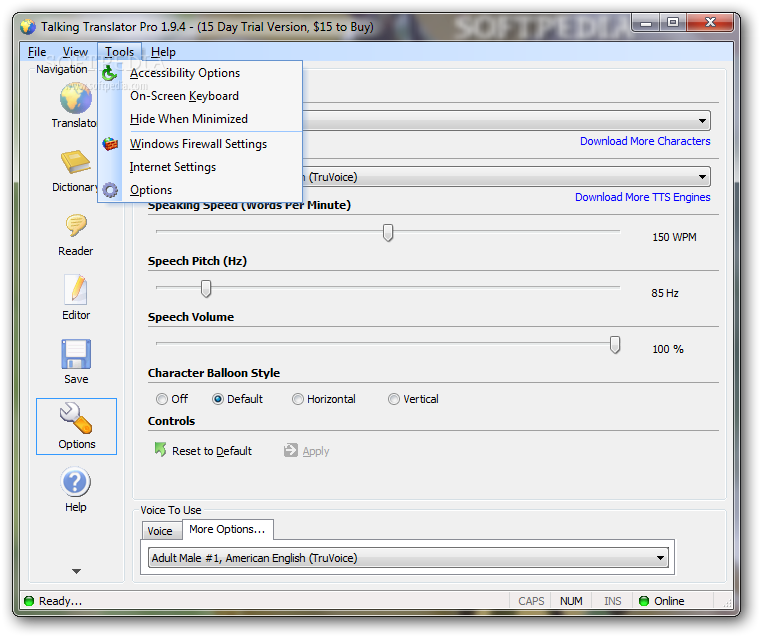Click the speaking speed slider thumb
Image resolution: width=761 pixels, height=637 pixels.
coord(388,232)
